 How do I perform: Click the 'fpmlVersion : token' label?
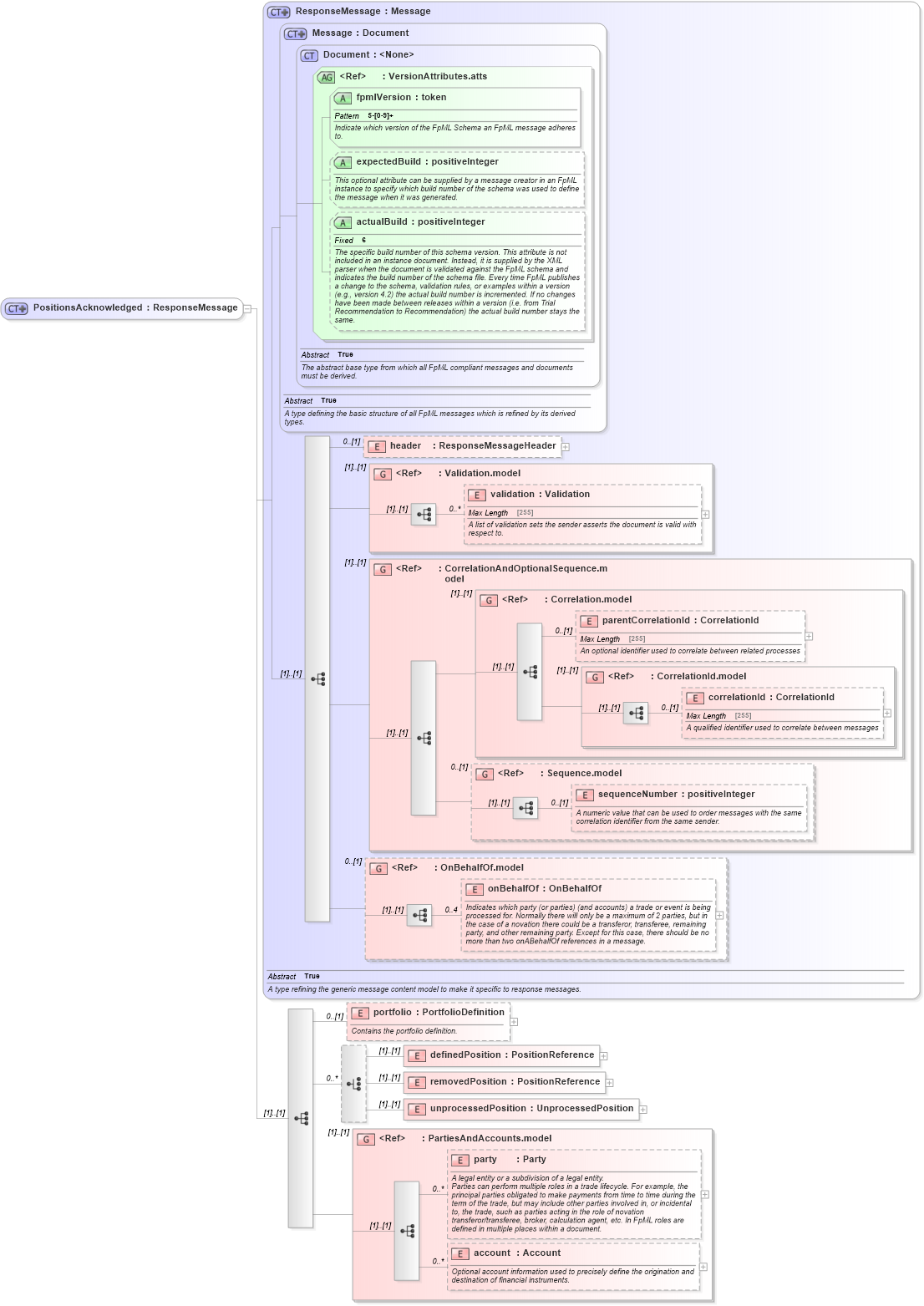pos(401,98)
